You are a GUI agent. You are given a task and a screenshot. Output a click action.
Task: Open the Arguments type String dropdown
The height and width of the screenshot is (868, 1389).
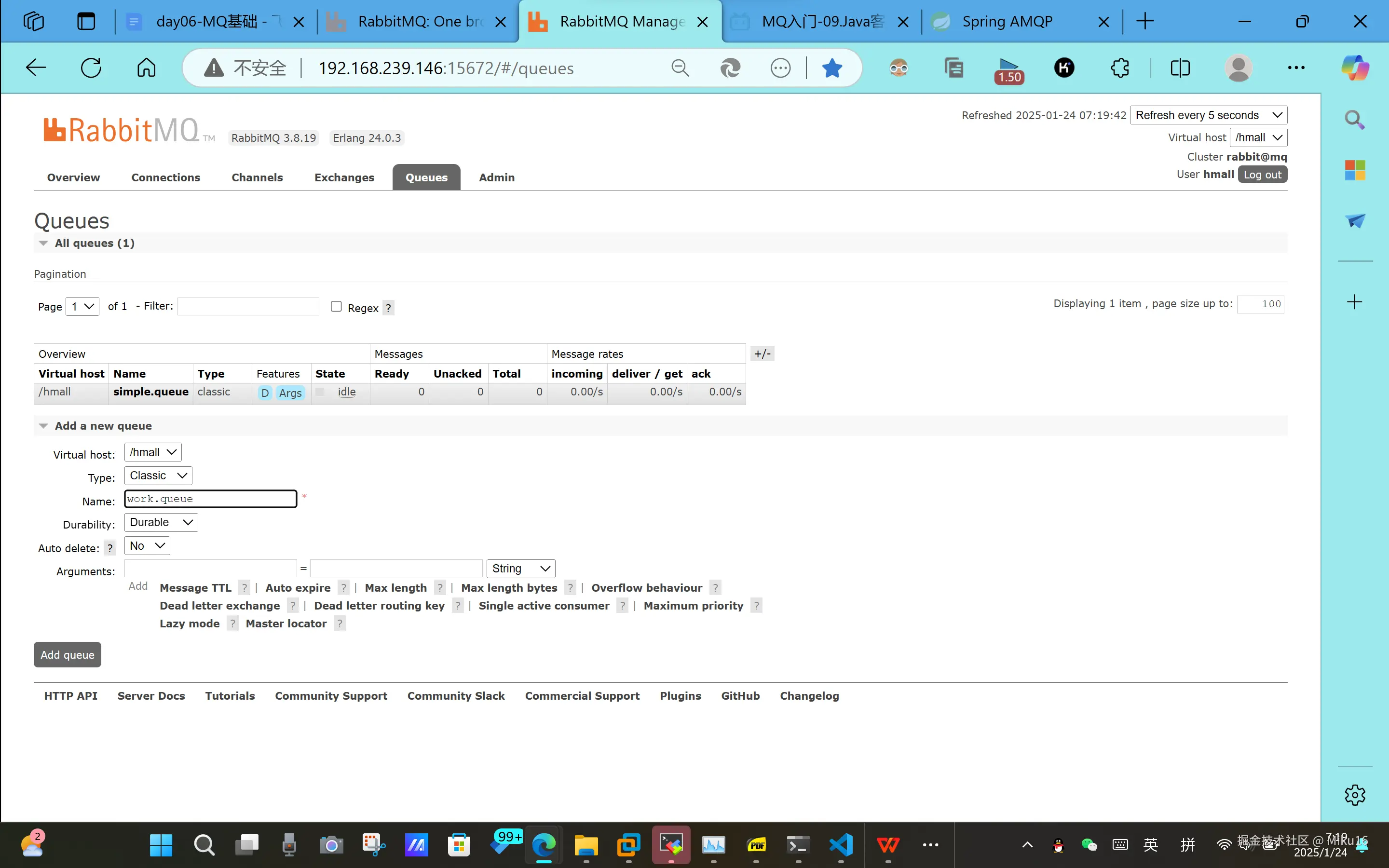(520, 569)
